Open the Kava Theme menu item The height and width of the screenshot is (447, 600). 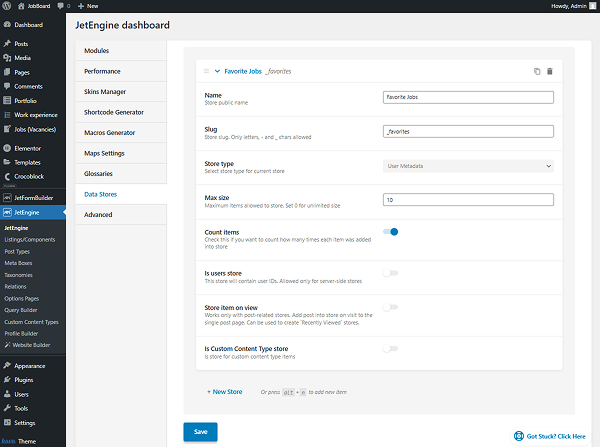point(19,441)
